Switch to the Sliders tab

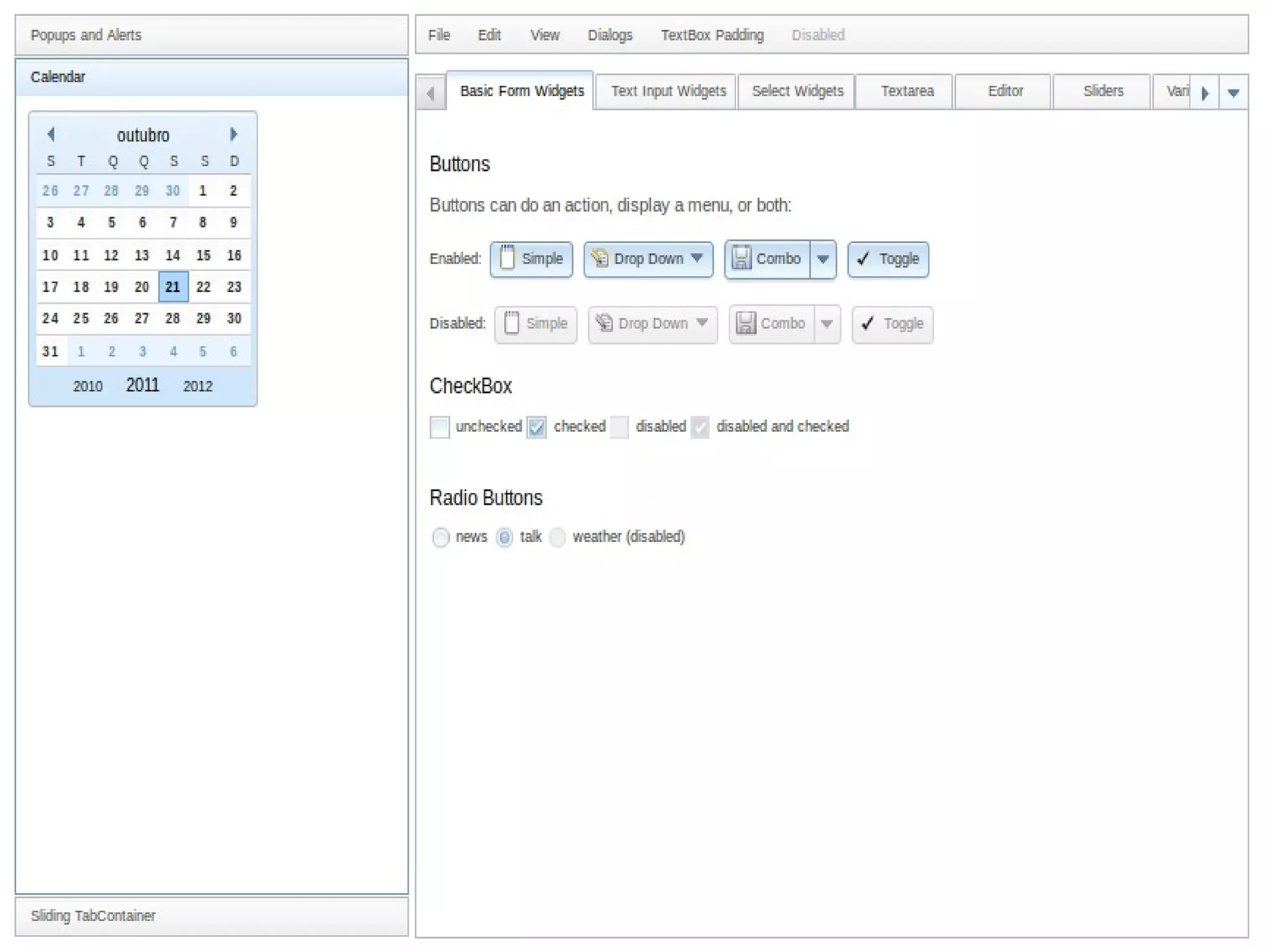(x=1103, y=91)
